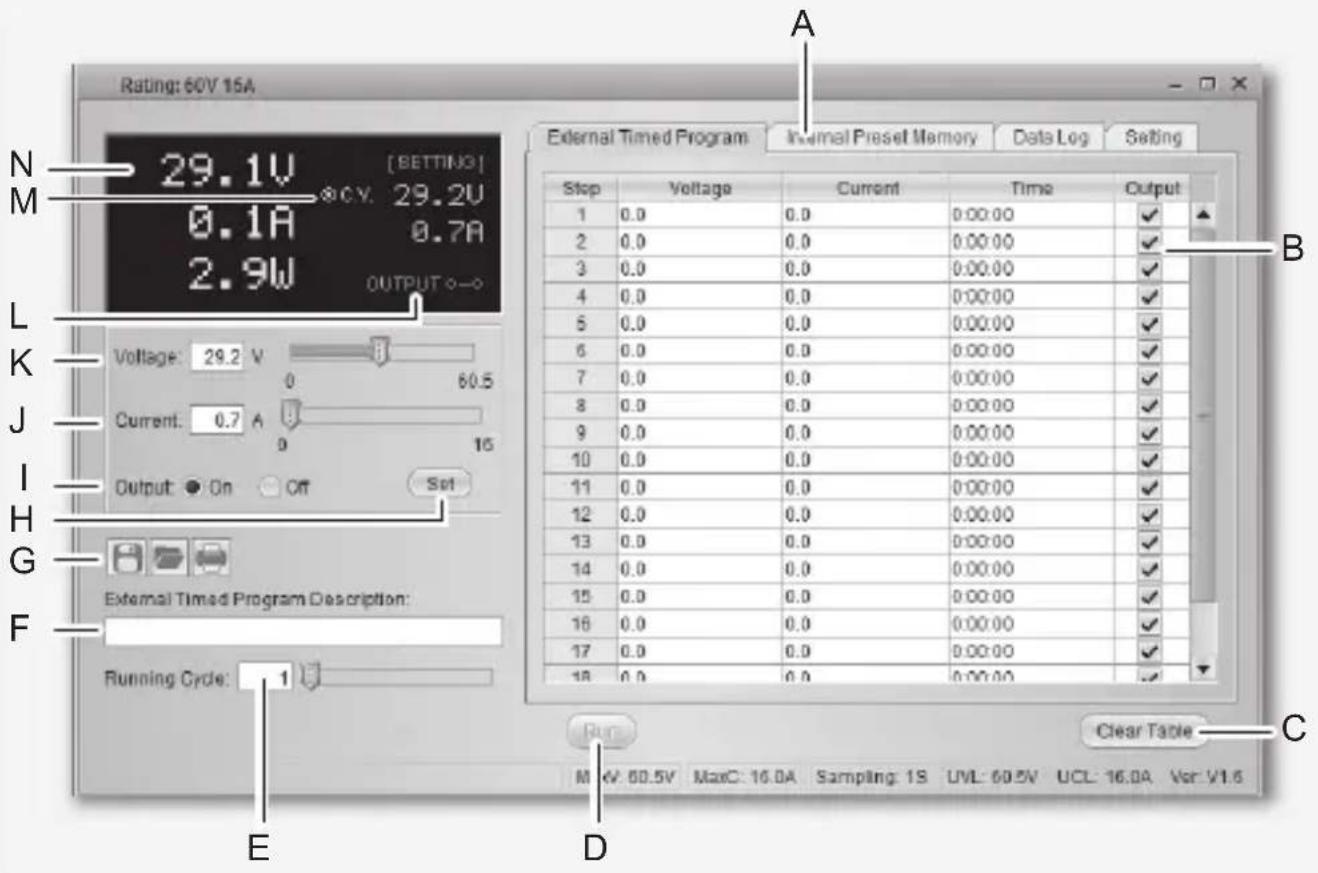Click the Current column header
Screen dimensions: 1318x873
865,187
